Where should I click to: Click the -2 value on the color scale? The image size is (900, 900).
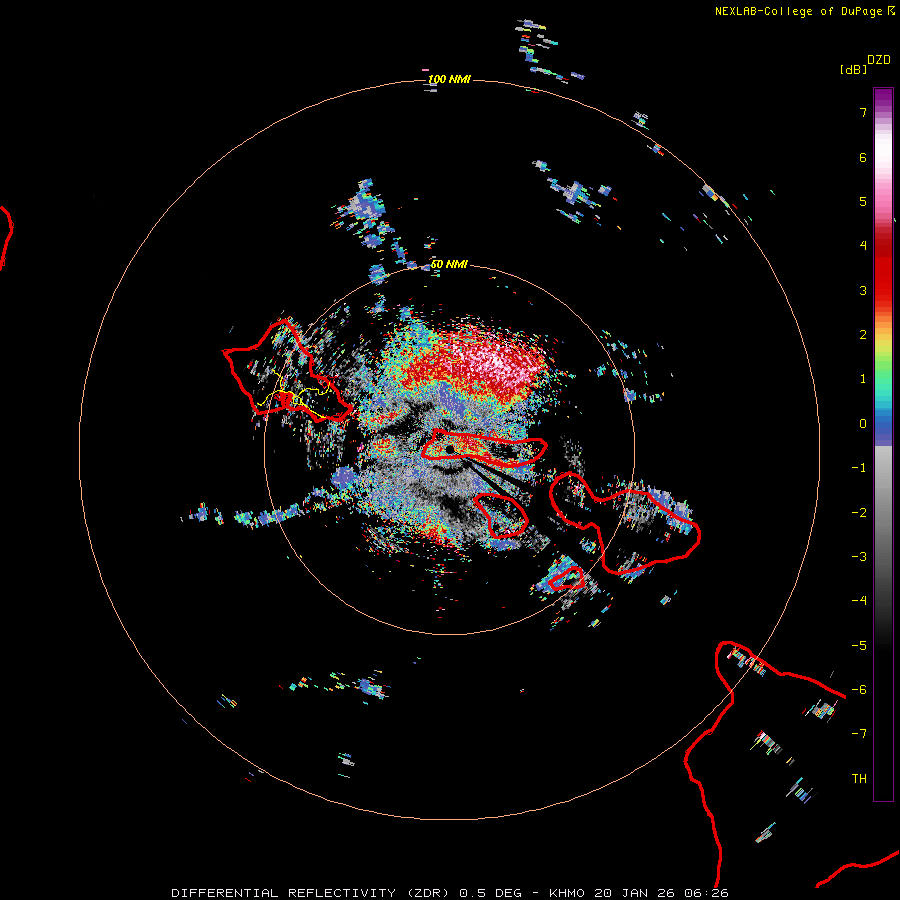(x=859, y=513)
